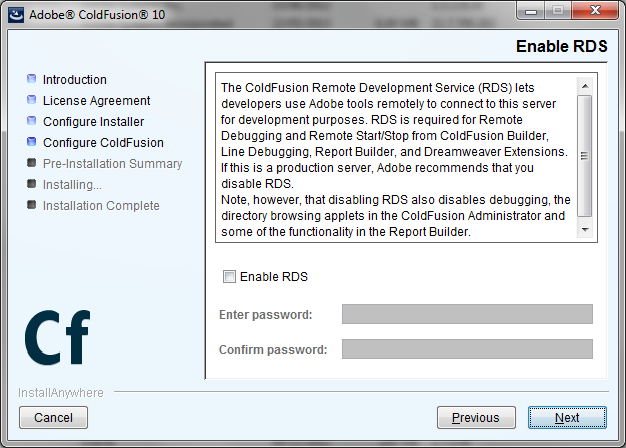Click the Confirm password field

click(x=467, y=349)
